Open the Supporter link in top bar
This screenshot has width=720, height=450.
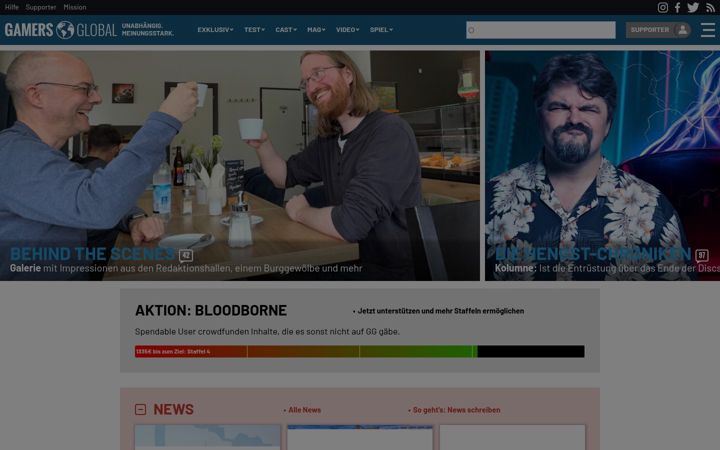tap(41, 7)
